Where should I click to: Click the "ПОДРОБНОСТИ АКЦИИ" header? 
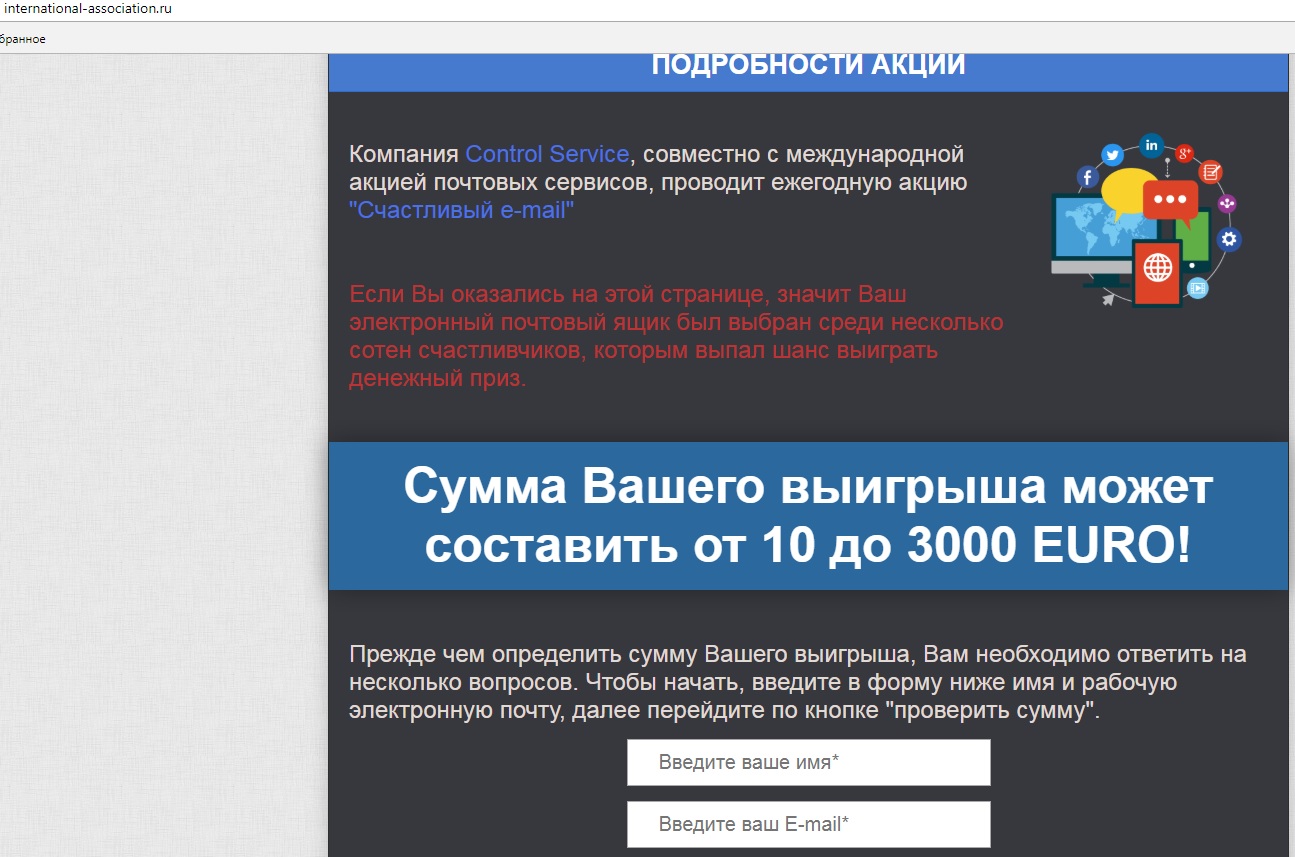[x=808, y=66]
